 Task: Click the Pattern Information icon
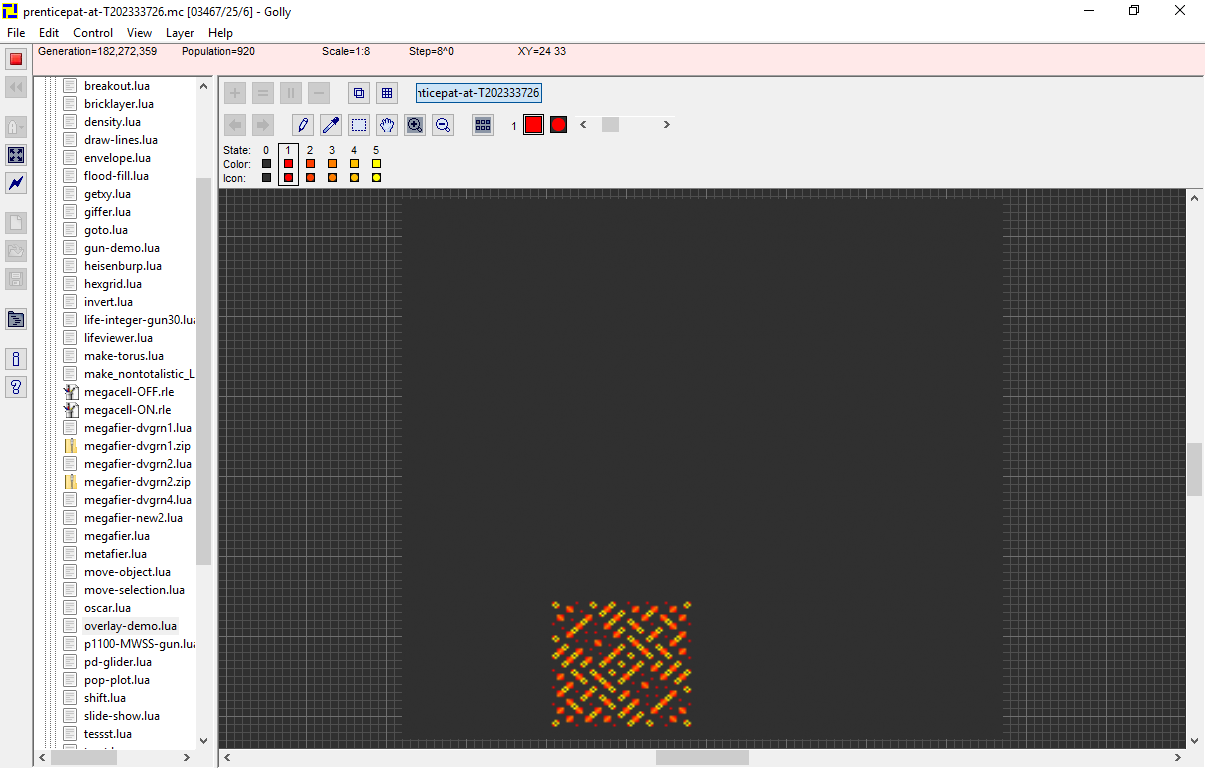tap(16, 359)
